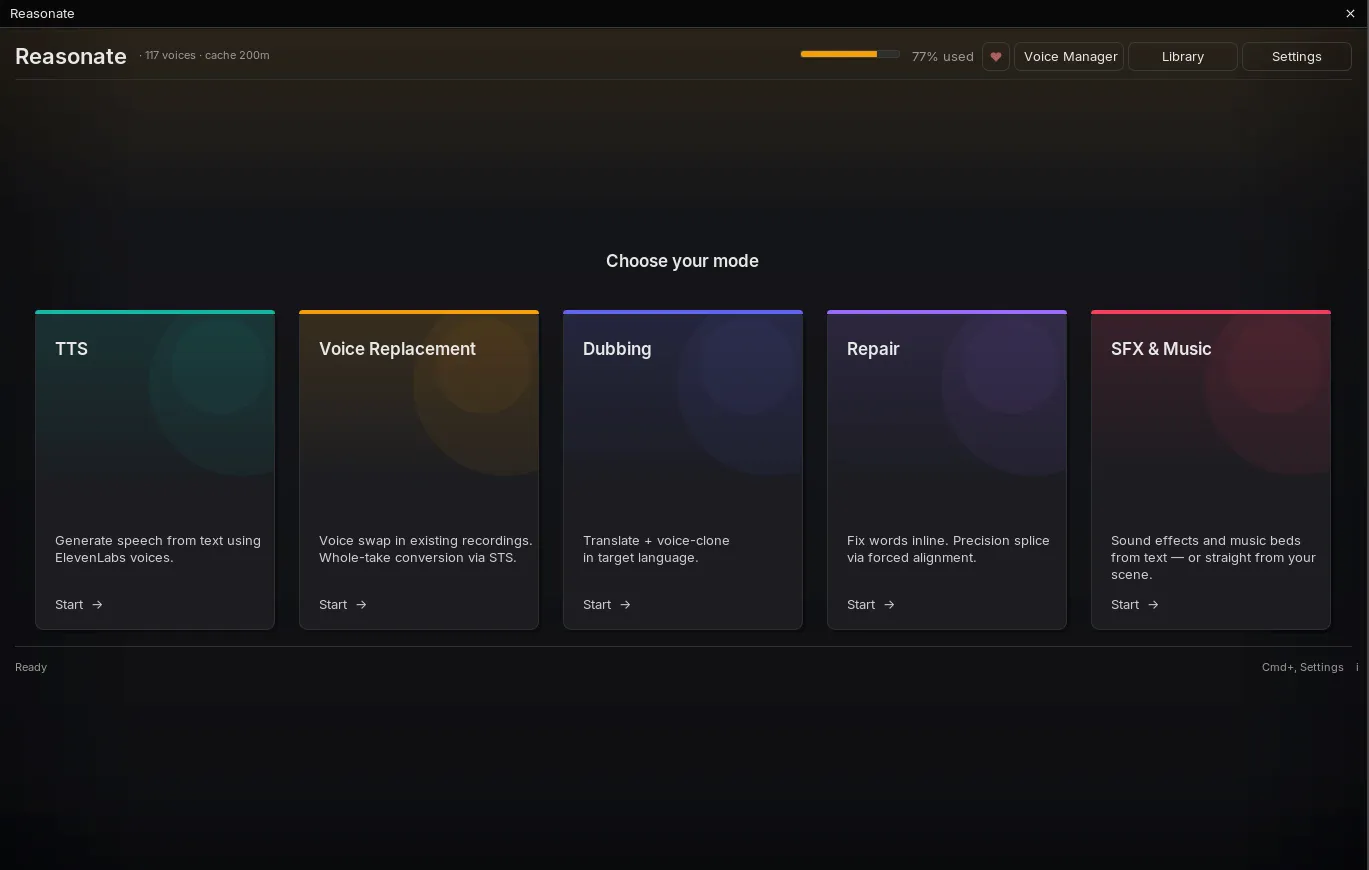Click the arrow icon on Voice Replacement card
Screen dimensions: 1369x870
click(361, 605)
